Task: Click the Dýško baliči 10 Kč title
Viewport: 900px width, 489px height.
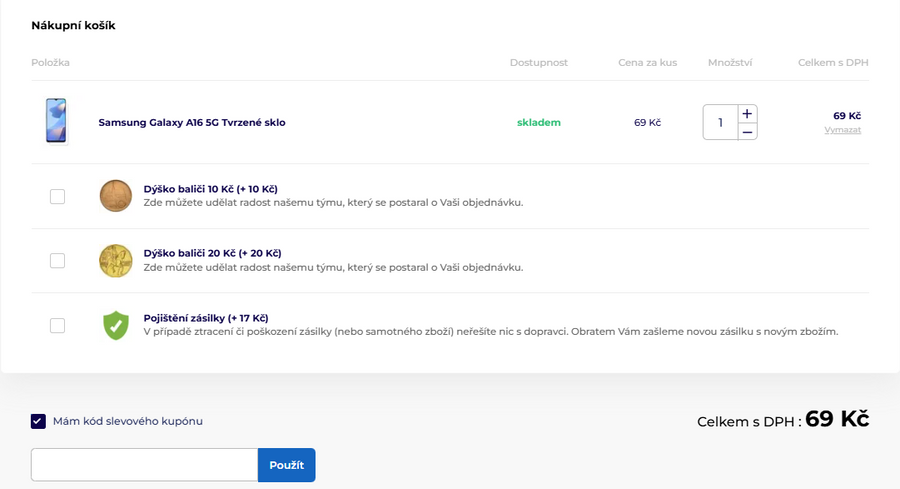Action: 210,189
